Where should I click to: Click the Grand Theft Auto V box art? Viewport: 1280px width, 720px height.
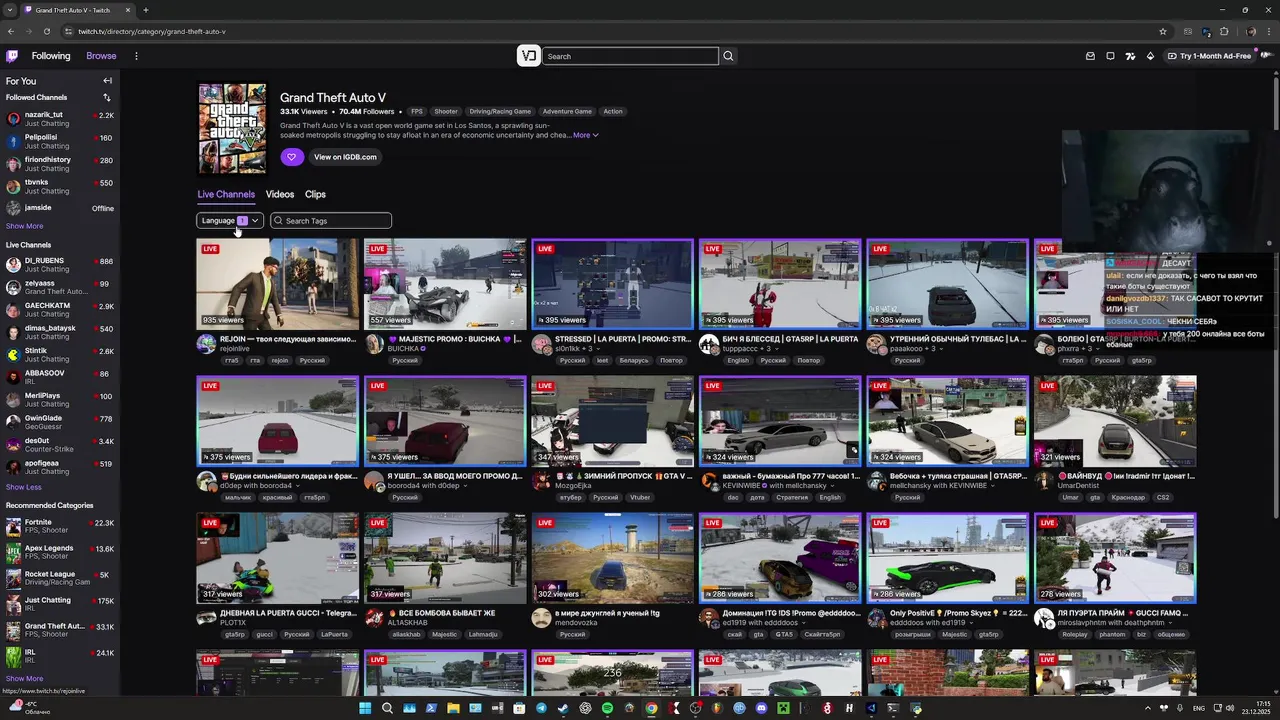click(x=233, y=128)
